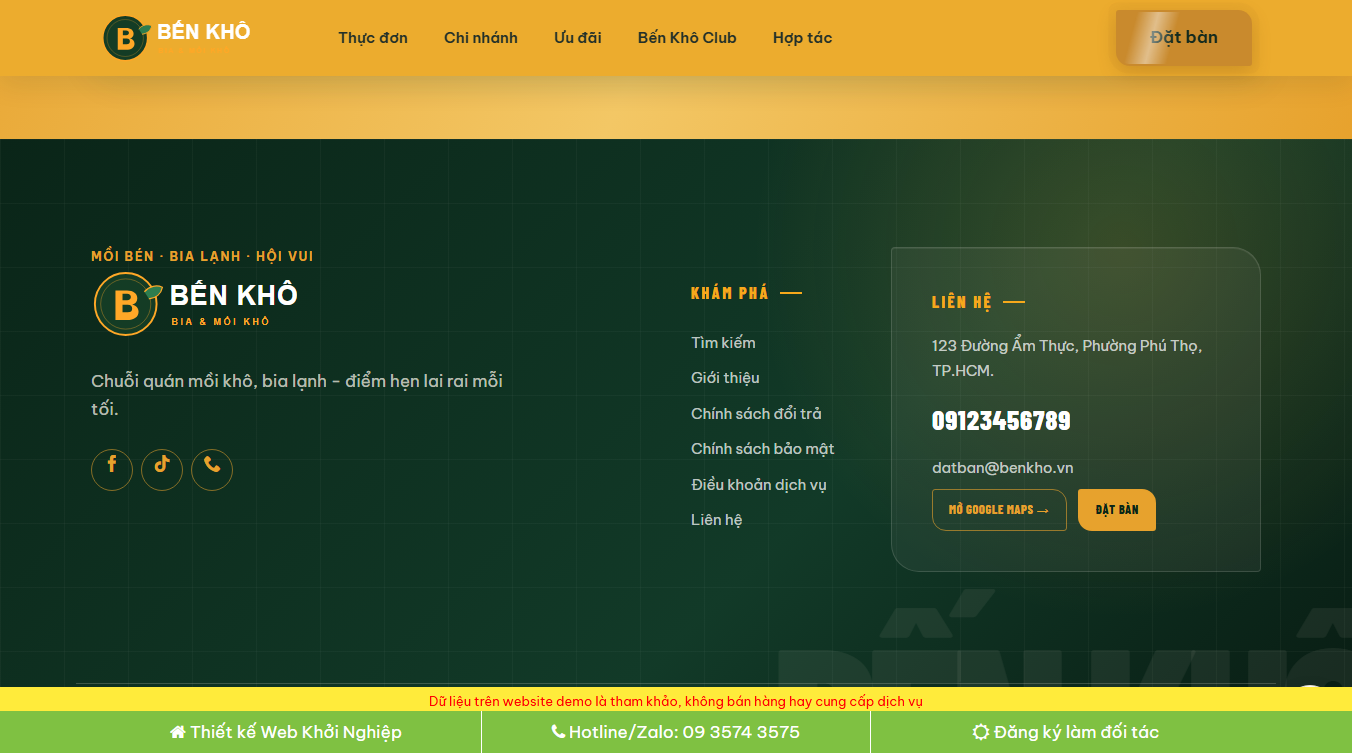The image size is (1352, 753).
Task: Click the address 123 Đường Ẩm Thực text
Action: 1067,358
